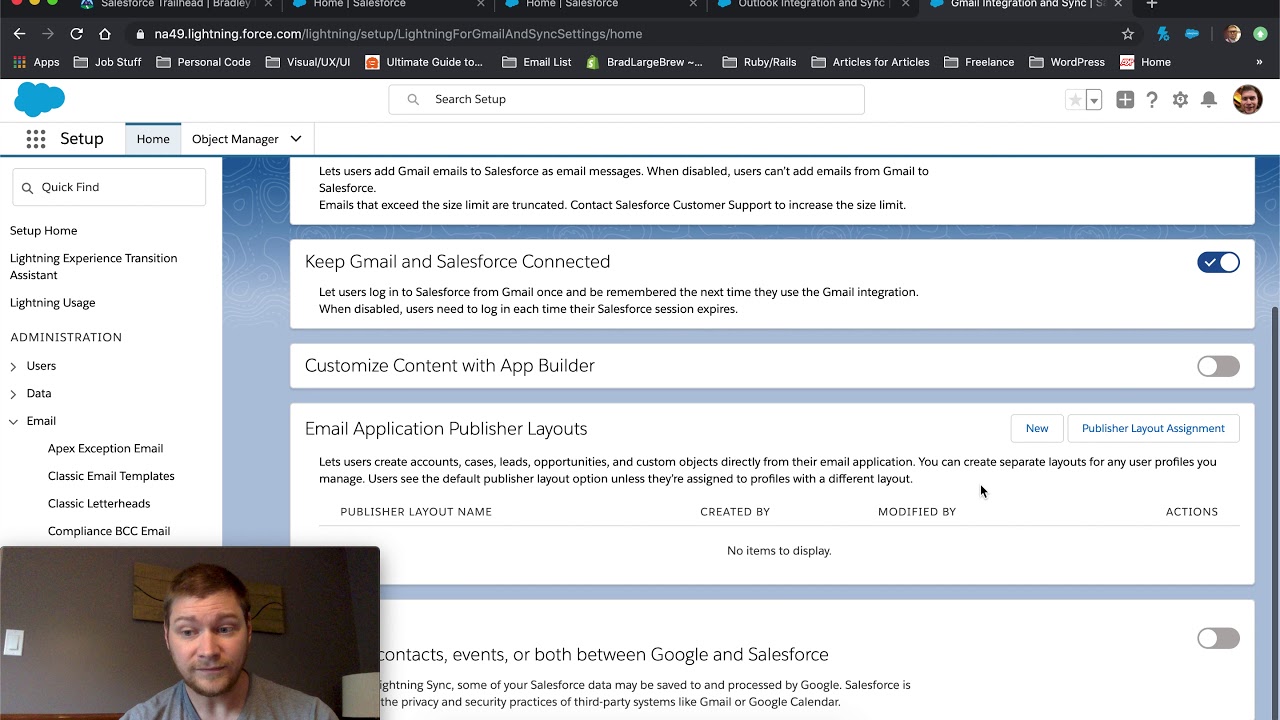Open Setup Home link
This screenshot has height=720, width=1280.
pos(43,231)
